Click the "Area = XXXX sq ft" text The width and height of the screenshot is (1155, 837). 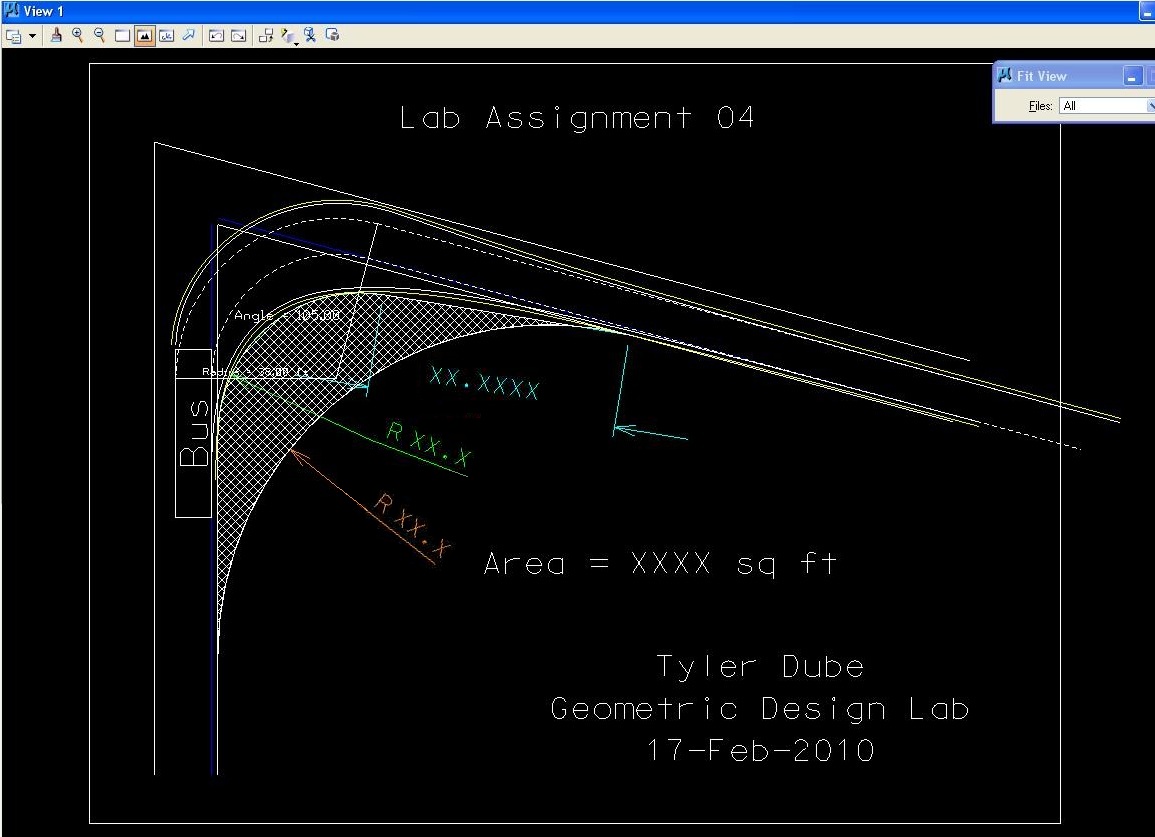click(659, 563)
